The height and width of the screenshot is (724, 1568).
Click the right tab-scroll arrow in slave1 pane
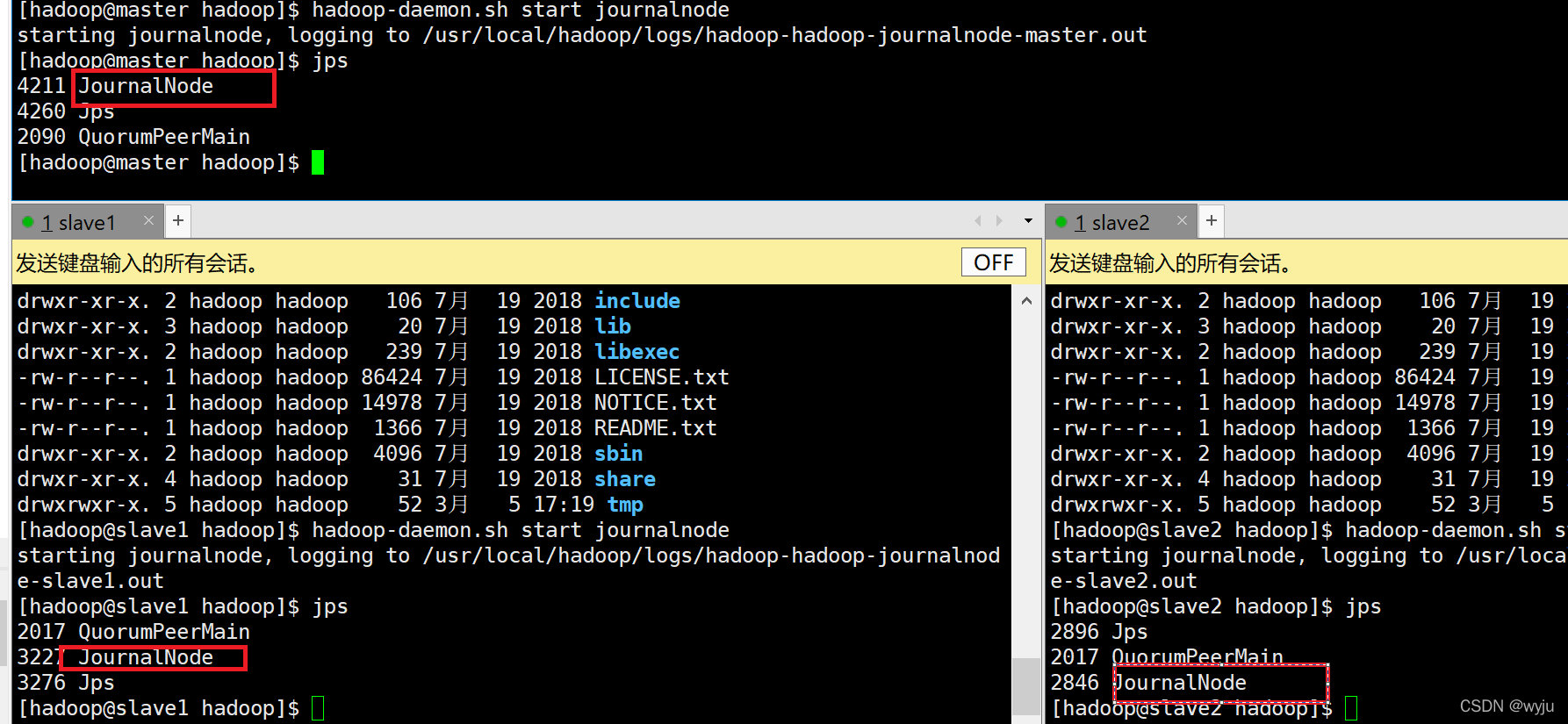[x=999, y=221]
